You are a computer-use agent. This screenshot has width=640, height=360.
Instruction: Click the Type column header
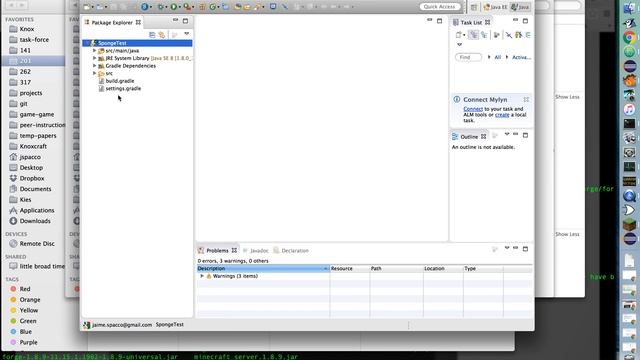pyautogui.click(x=483, y=269)
